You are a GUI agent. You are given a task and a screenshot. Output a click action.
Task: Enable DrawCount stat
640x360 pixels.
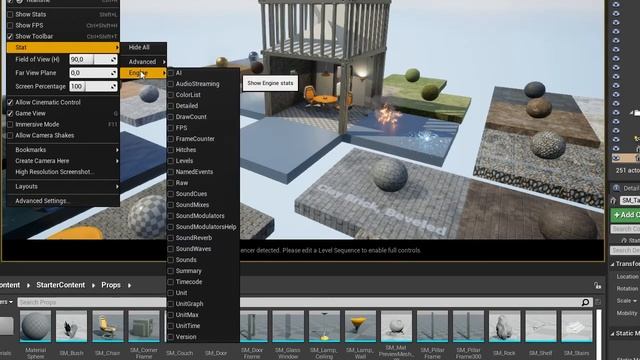coord(171,117)
